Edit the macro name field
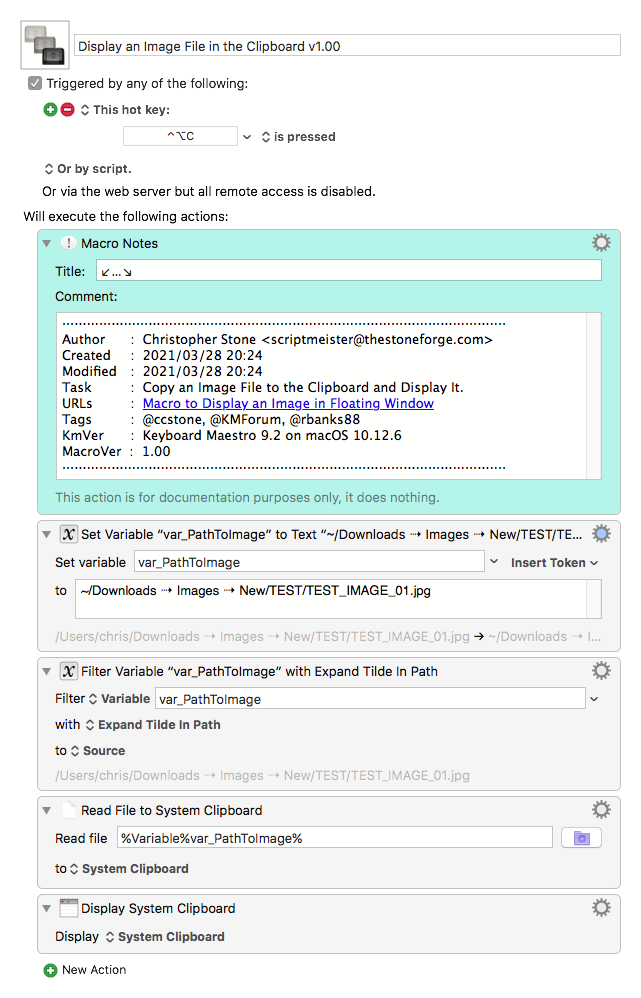 coord(348,46)
